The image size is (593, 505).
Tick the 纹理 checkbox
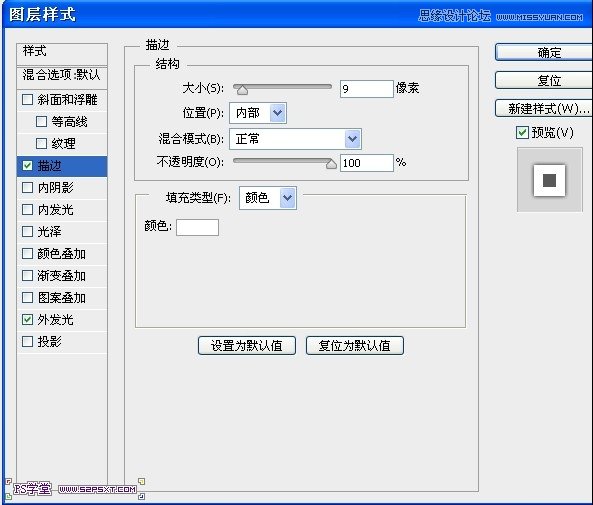[x=41, y=144]
